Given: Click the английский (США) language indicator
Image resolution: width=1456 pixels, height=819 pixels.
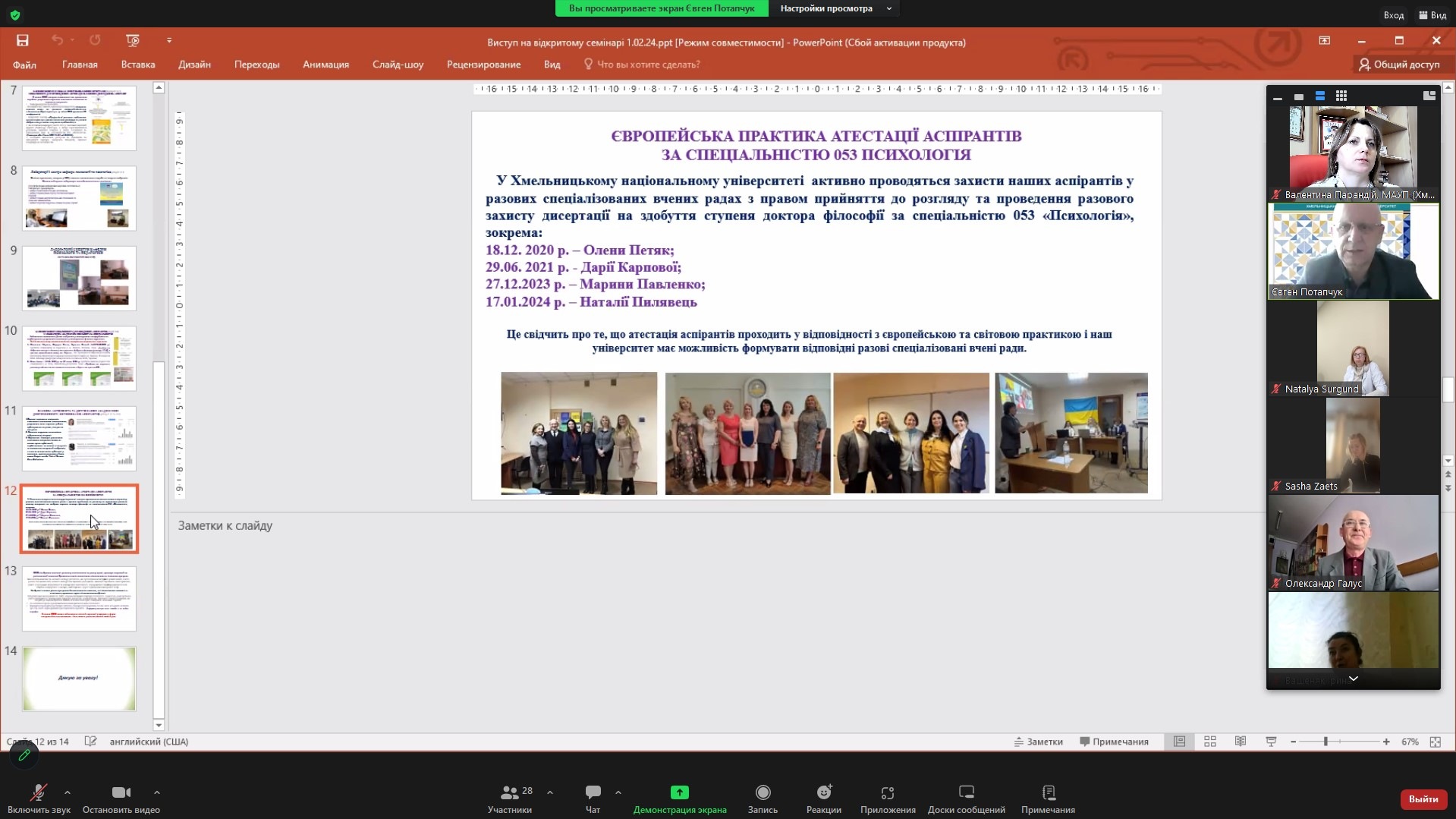Looking at the screenshot, I should pos(149,742).
